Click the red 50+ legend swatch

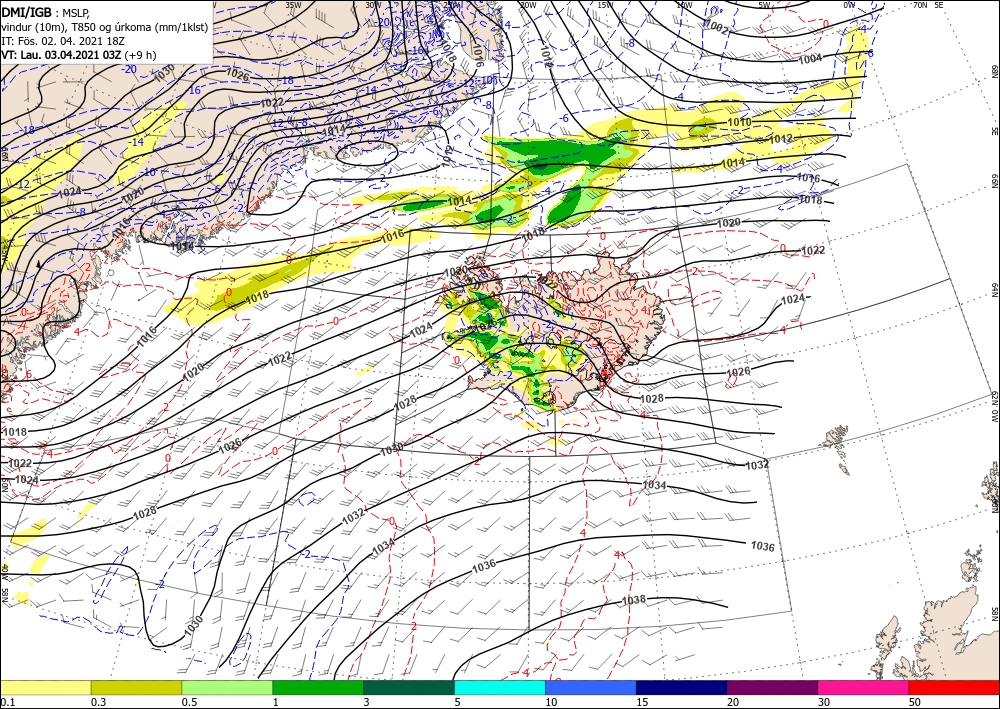tap(954, 687)
